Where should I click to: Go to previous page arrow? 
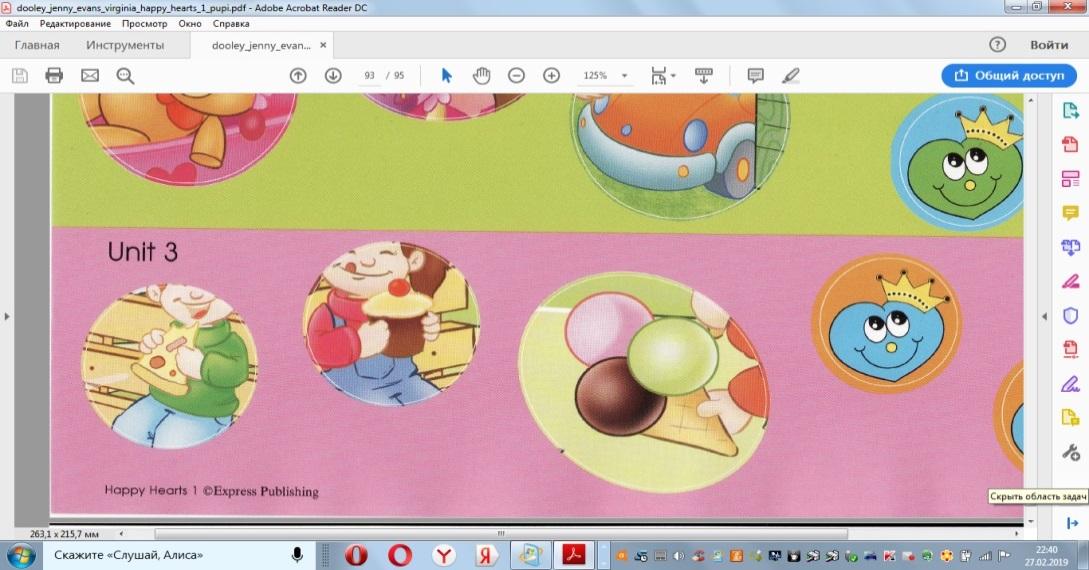(298, 75)
